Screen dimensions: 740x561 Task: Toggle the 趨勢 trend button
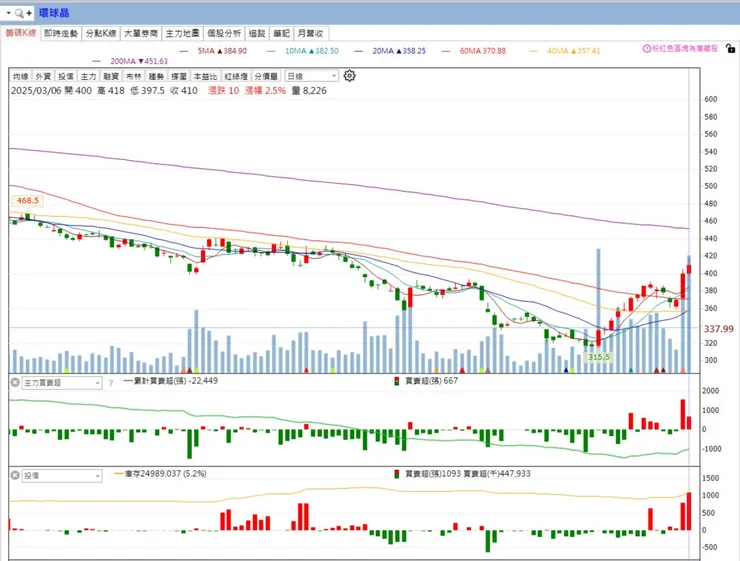pyautogui.click(x=156, y=76)
